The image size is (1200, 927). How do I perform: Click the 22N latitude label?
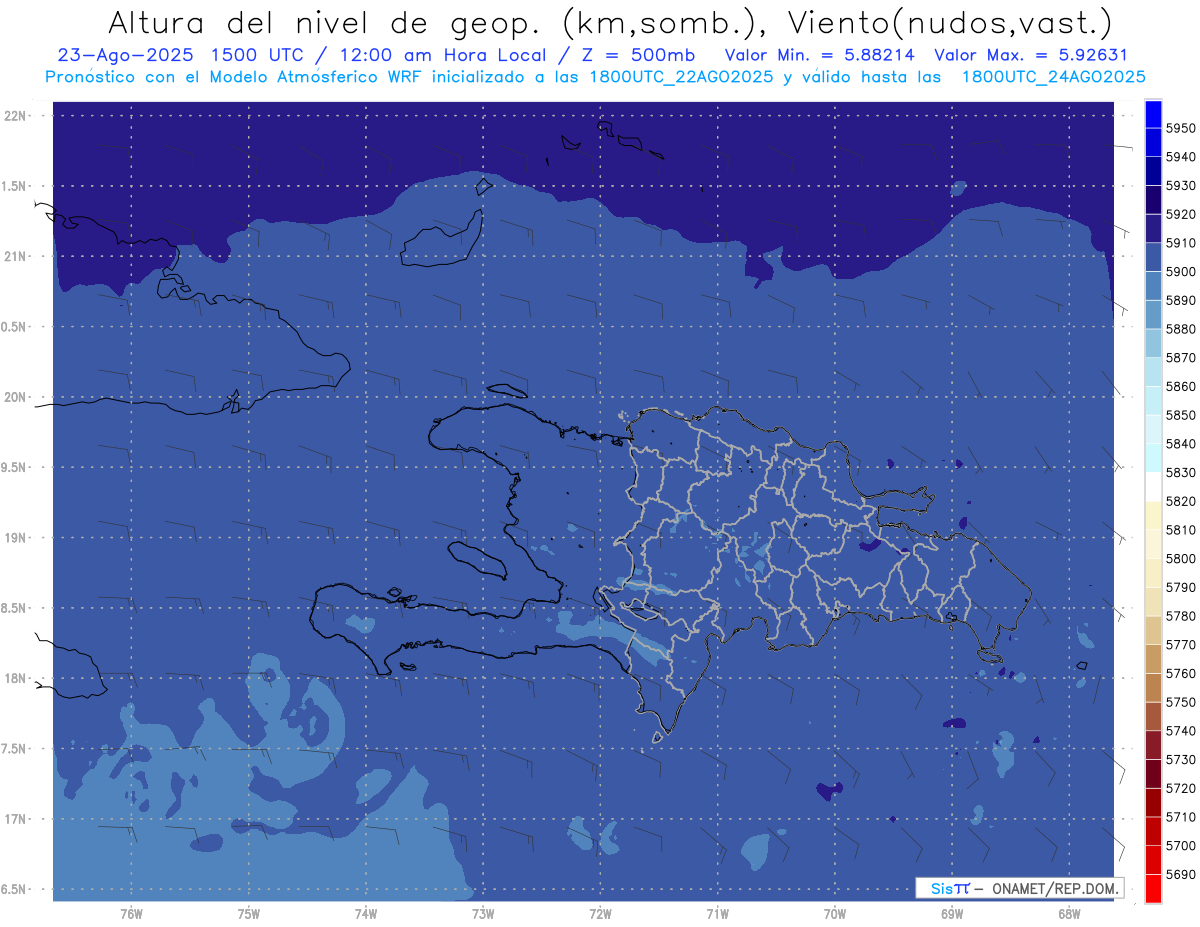(15, 116)
